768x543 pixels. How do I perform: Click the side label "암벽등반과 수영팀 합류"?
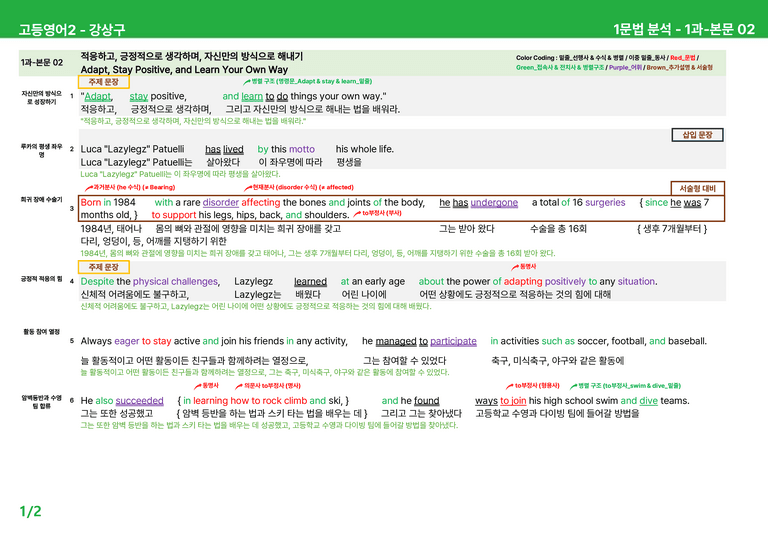42,402
